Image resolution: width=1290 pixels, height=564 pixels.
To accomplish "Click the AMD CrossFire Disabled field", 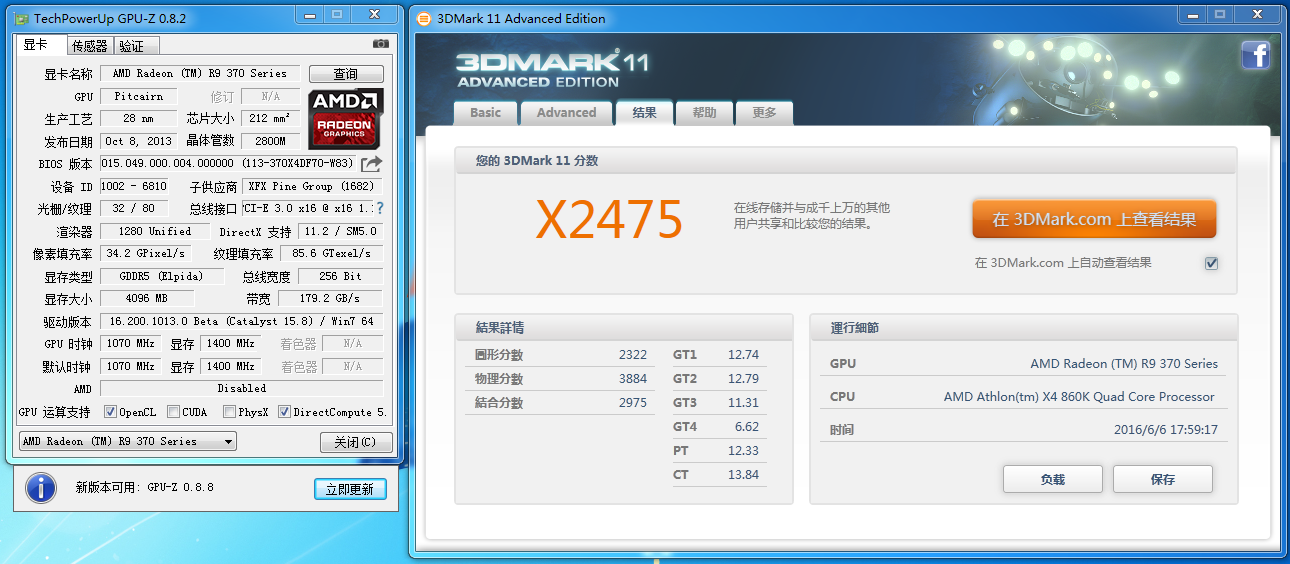I will click(241, 389).
